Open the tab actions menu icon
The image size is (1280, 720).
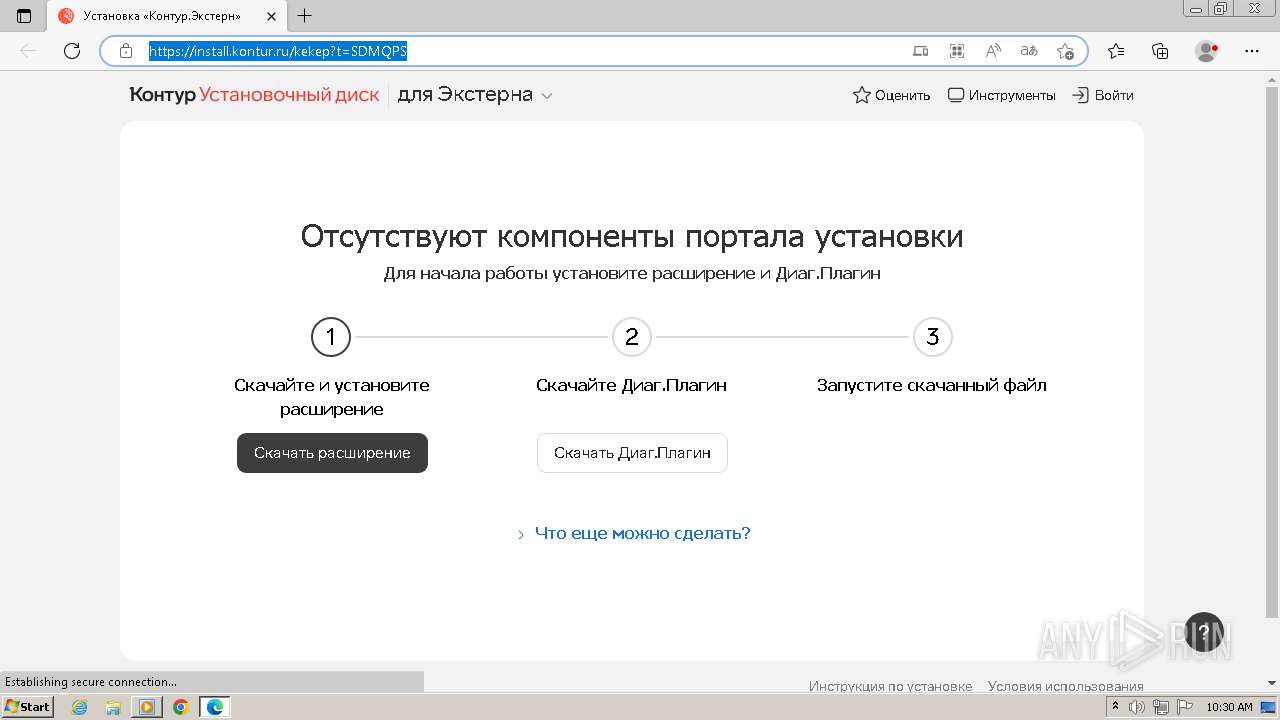point(24,16)
